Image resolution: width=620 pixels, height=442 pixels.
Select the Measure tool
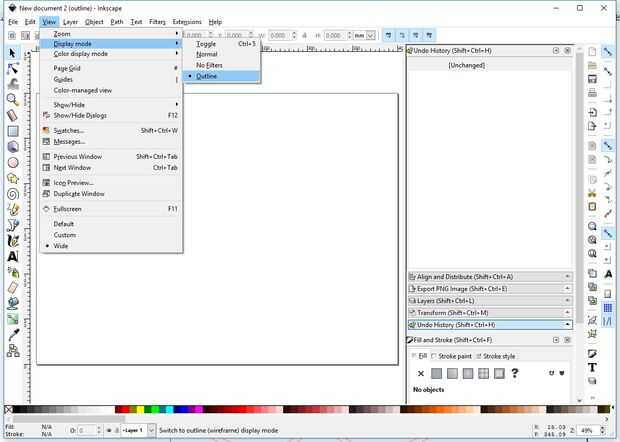tap(13, 115)
